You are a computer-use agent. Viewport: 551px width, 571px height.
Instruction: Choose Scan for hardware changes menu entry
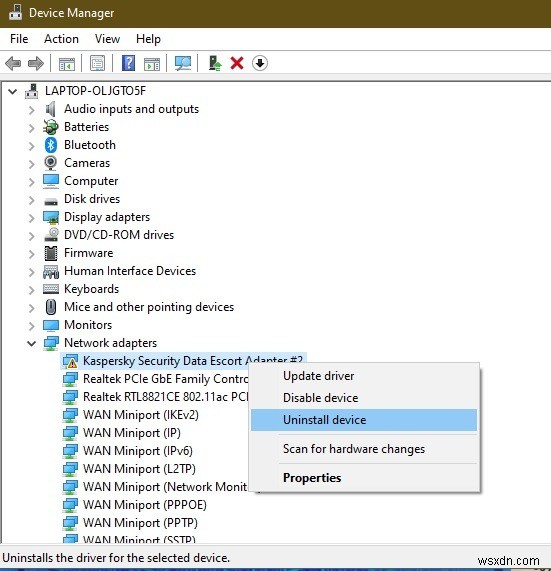tap(364, 449)
